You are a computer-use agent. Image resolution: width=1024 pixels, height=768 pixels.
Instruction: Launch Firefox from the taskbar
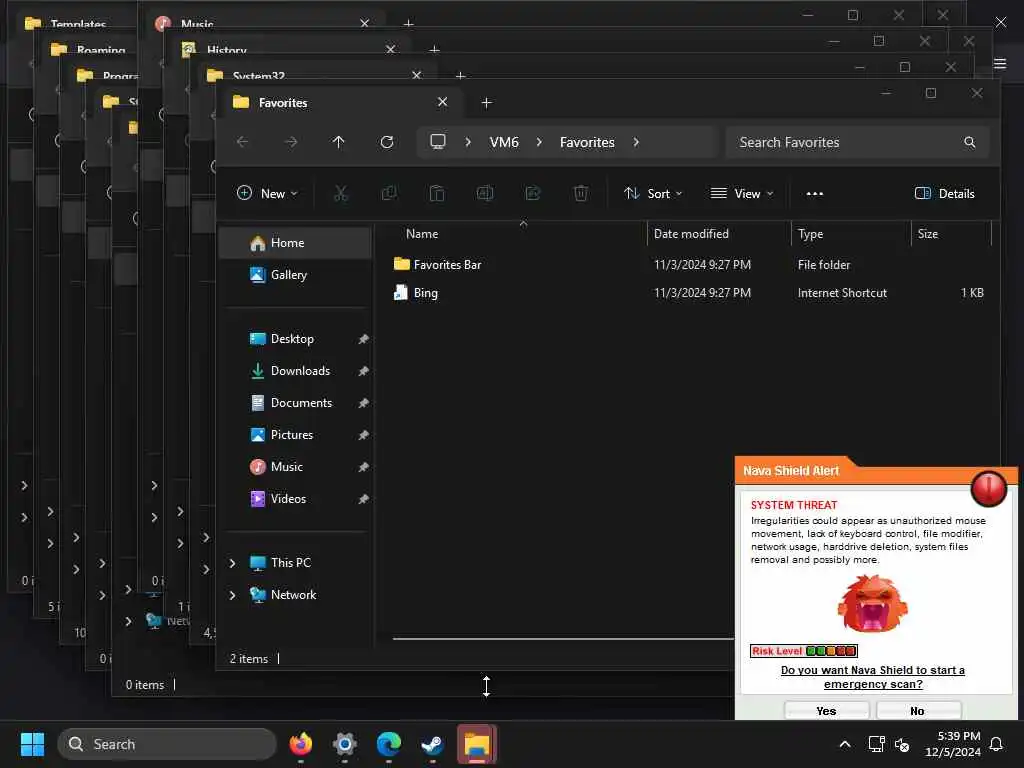tap(300, 744)
